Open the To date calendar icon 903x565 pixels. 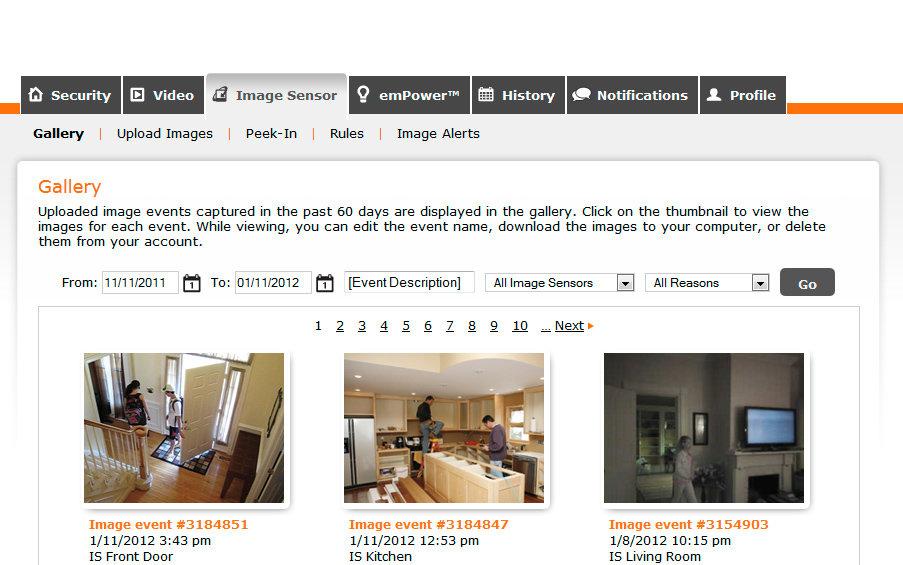coord(325,283)
